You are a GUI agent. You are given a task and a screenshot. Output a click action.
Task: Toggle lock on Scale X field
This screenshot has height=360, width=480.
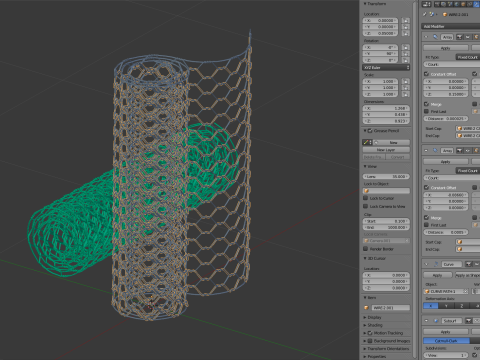(x=406, y=81)
